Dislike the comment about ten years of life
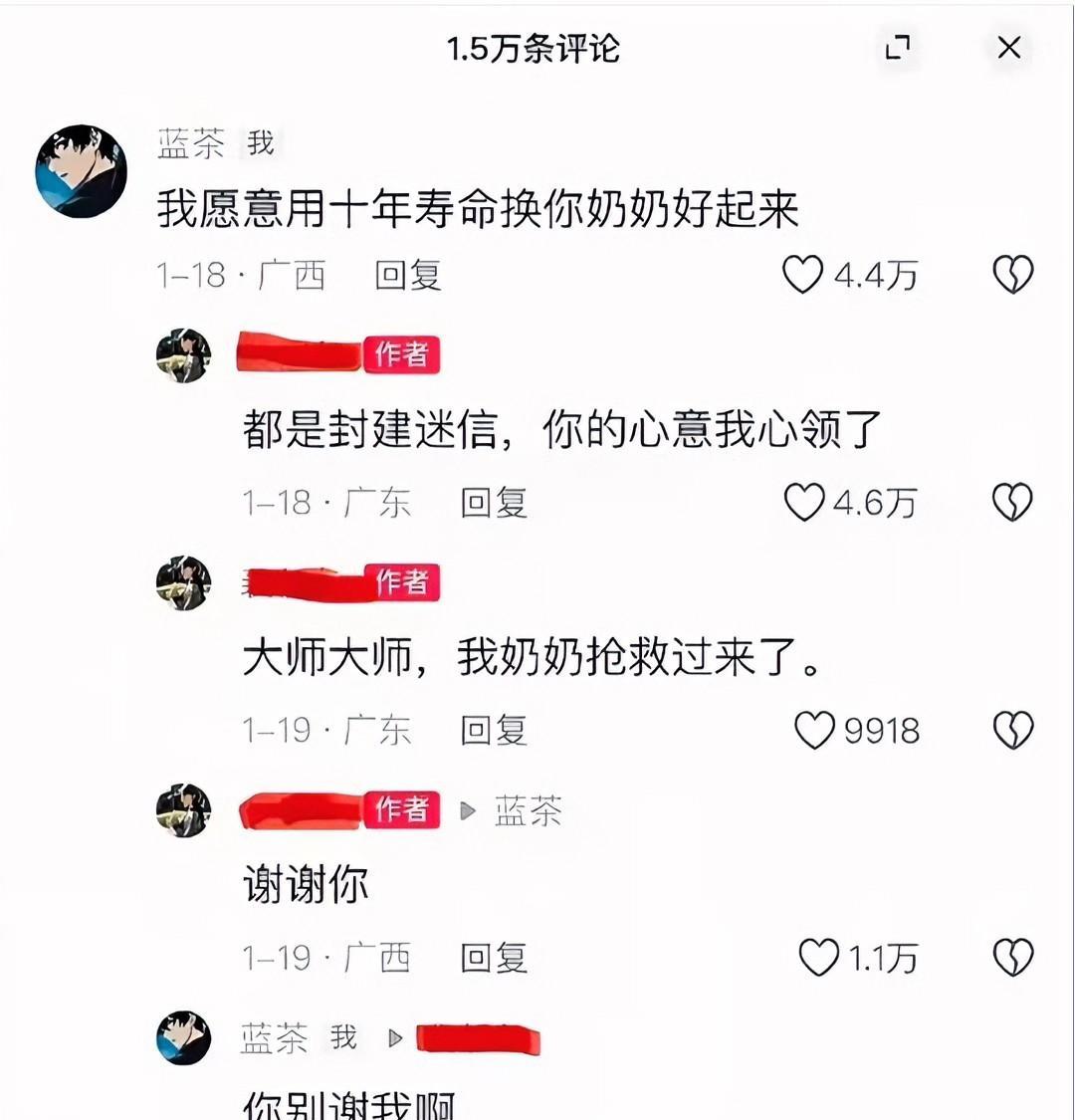The image size is (1075, 1120). [1013, 275]
